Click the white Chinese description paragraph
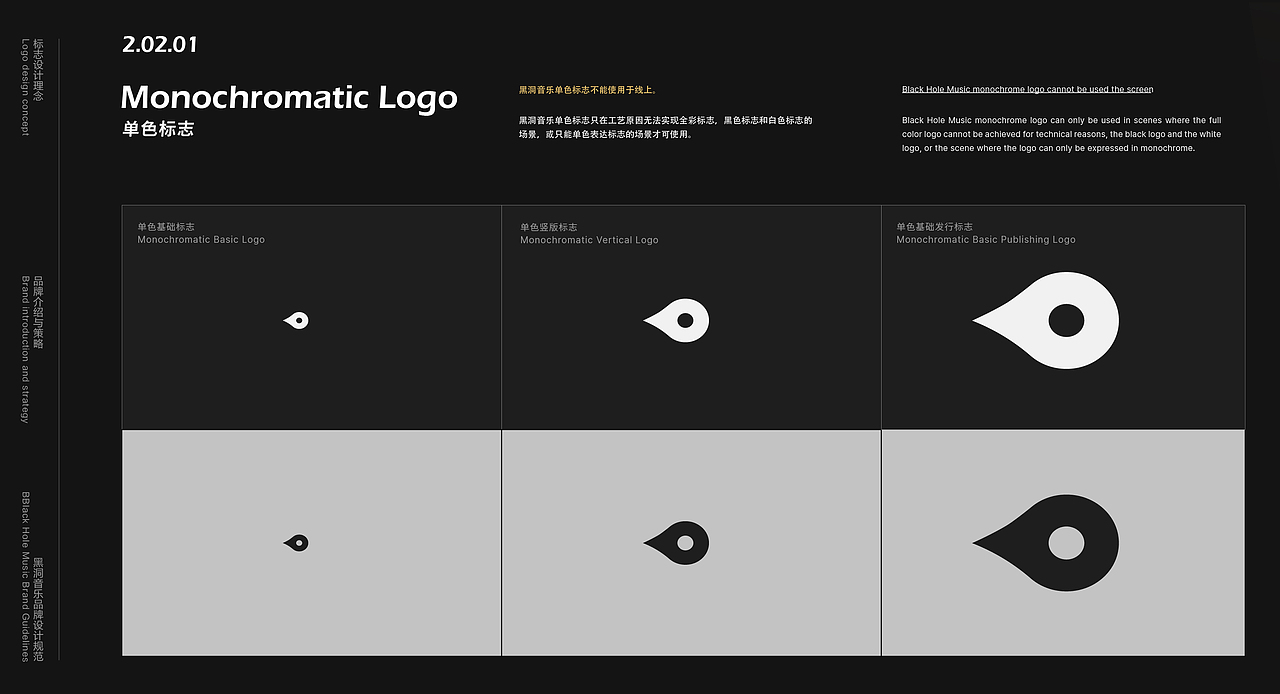Viewport: 1280px width, 694px height. click(665, 127)
